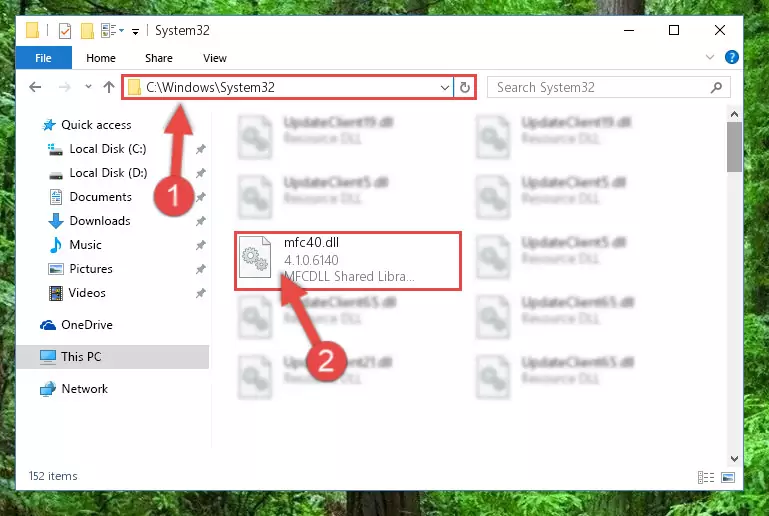
Task: Open the Customize Quick Access Toolbar dropdown
Action: click(135, 31)
